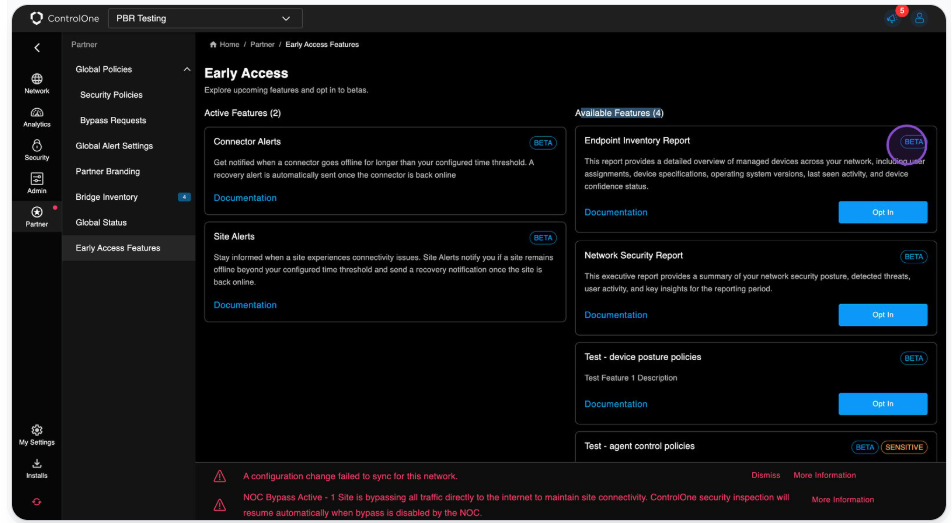Click Site Alerts BETA badge
952x523 pixels.
coord(543,238)
